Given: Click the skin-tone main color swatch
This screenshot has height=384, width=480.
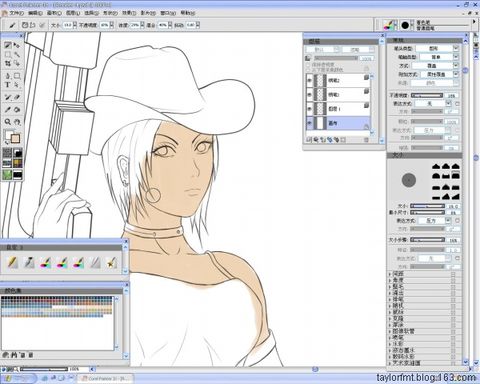Looking at the screenshot, I should click(15, 138).
